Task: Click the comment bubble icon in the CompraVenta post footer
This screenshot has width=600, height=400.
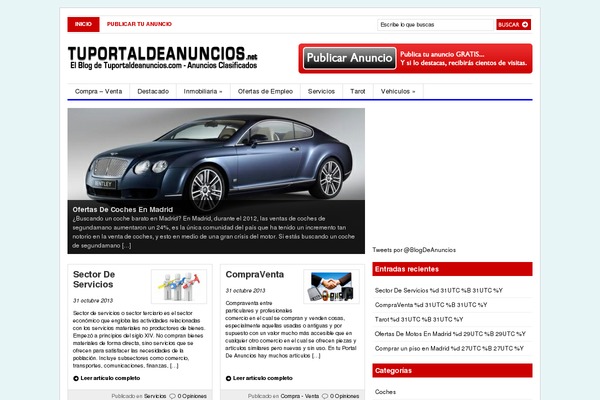Action: point(325,396)
